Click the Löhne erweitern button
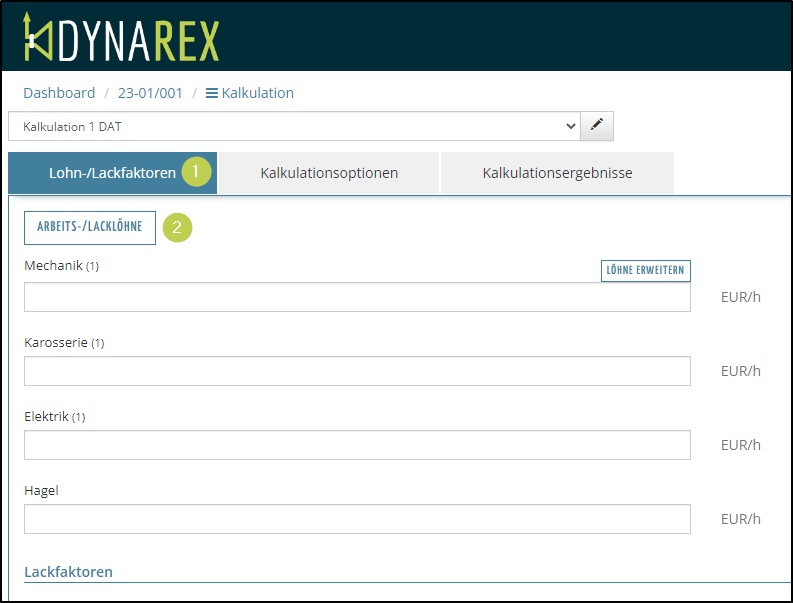The image size is (793, 603). 645,270
